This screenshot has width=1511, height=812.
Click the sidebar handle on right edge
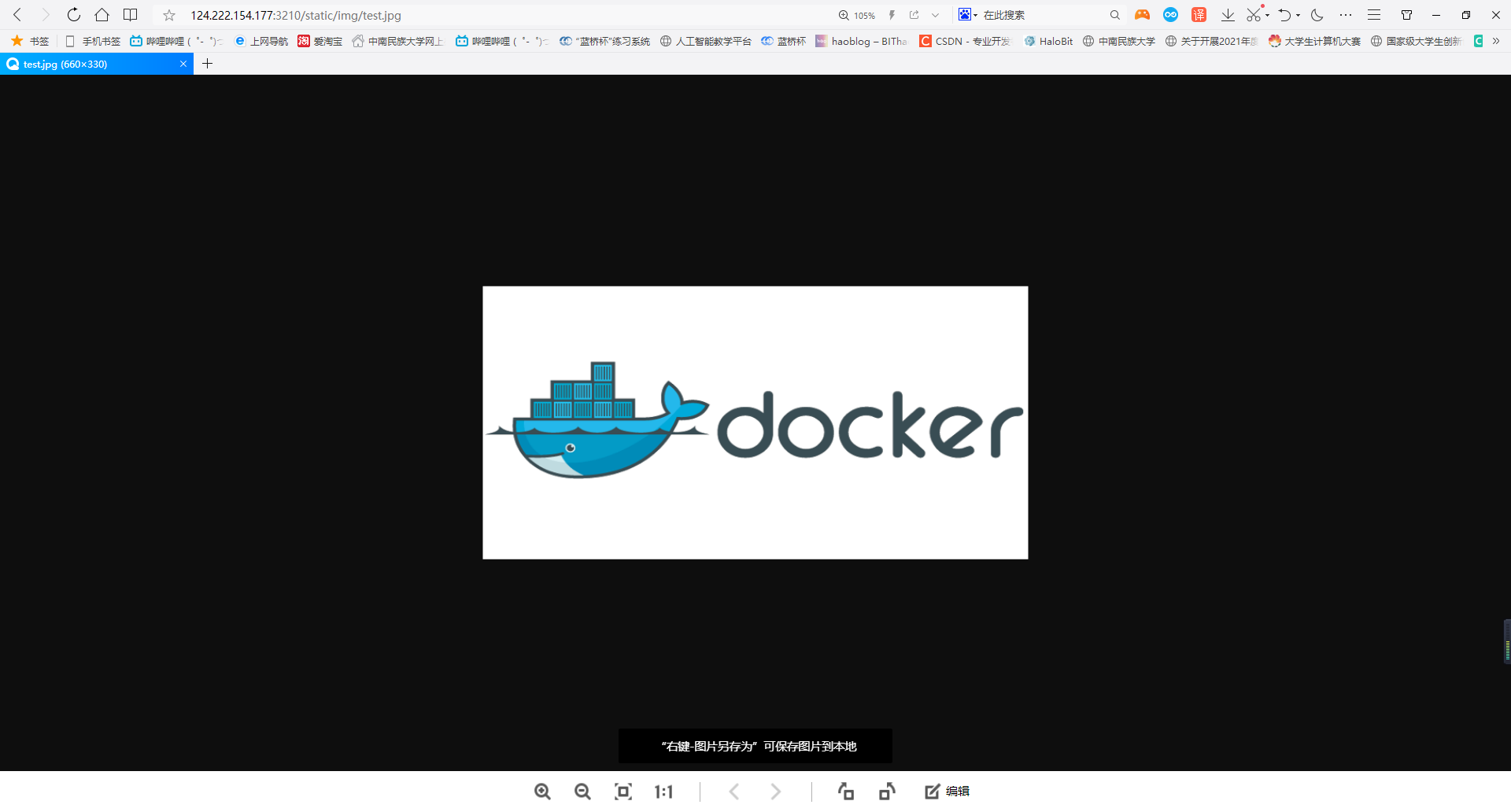tap(1507, 641)
